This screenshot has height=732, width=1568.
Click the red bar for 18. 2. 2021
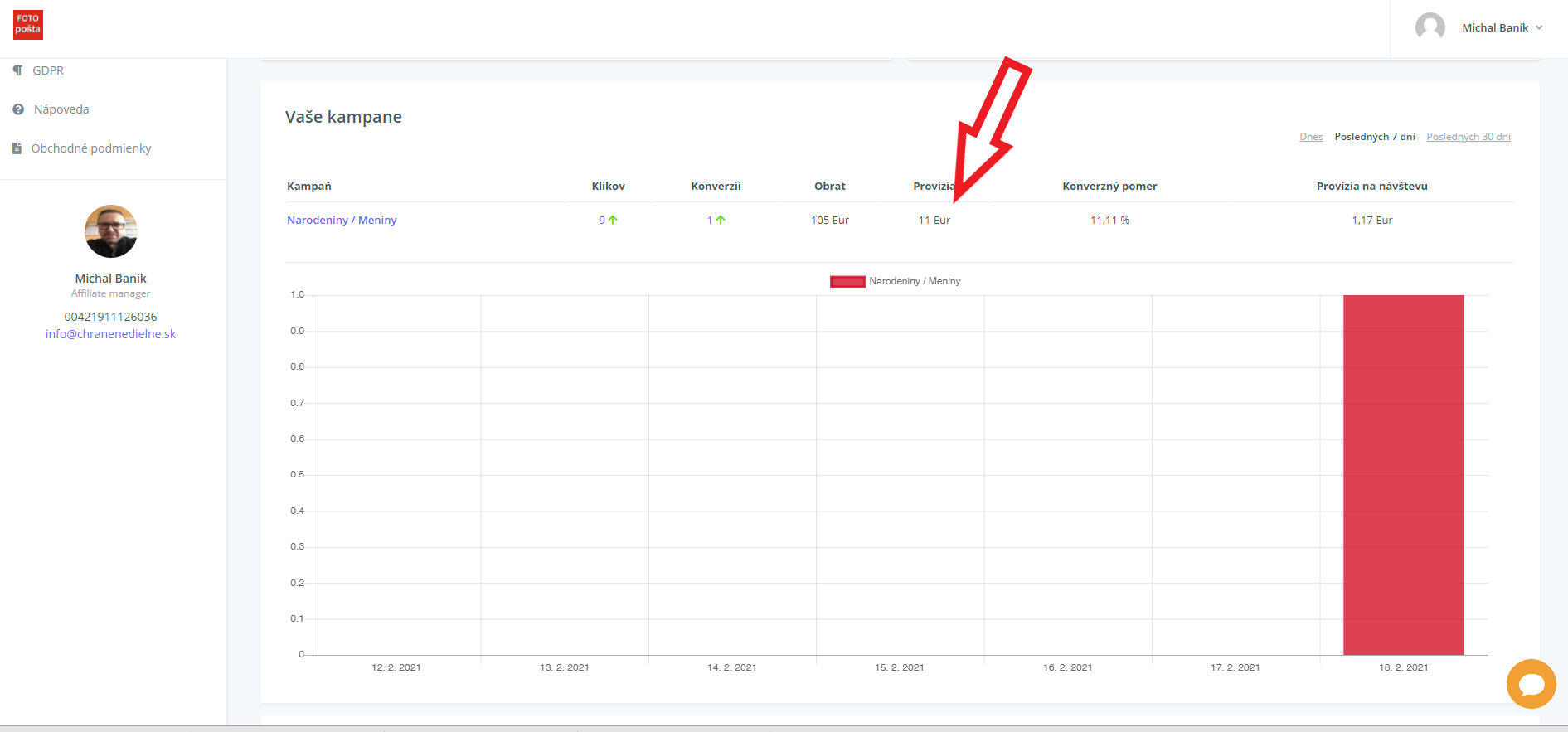[1403, 474]
